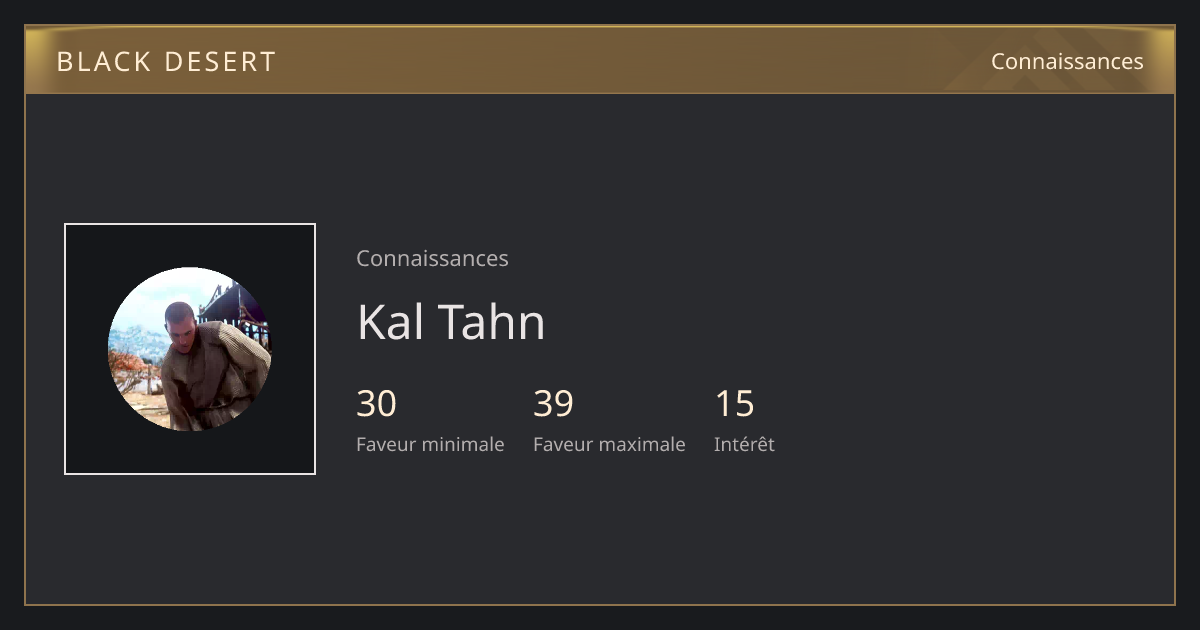Select the Faveur maximale label
The image size is (1200, 630).
pos(609,444)
